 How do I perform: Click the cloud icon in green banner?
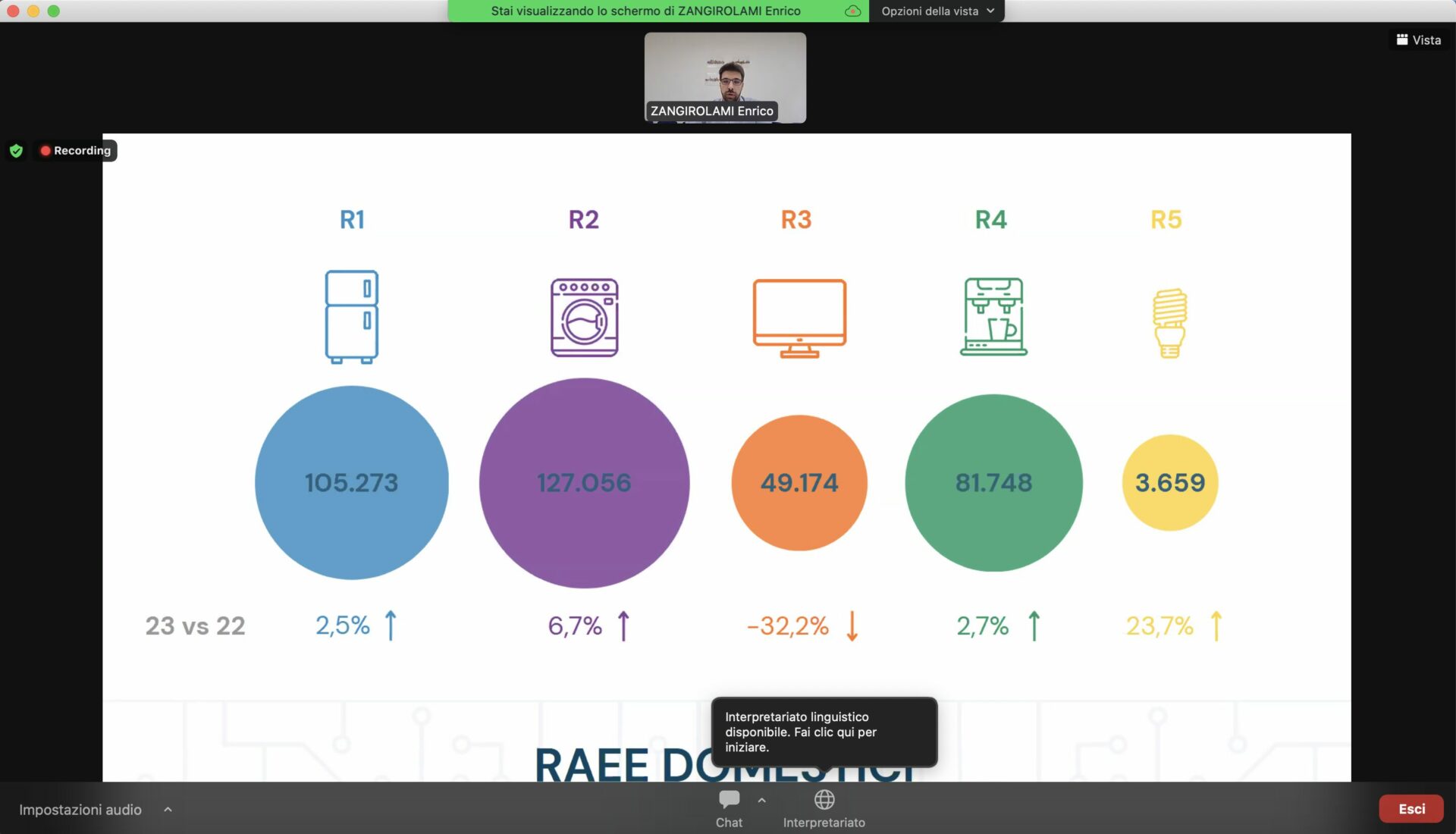[853, 11]
